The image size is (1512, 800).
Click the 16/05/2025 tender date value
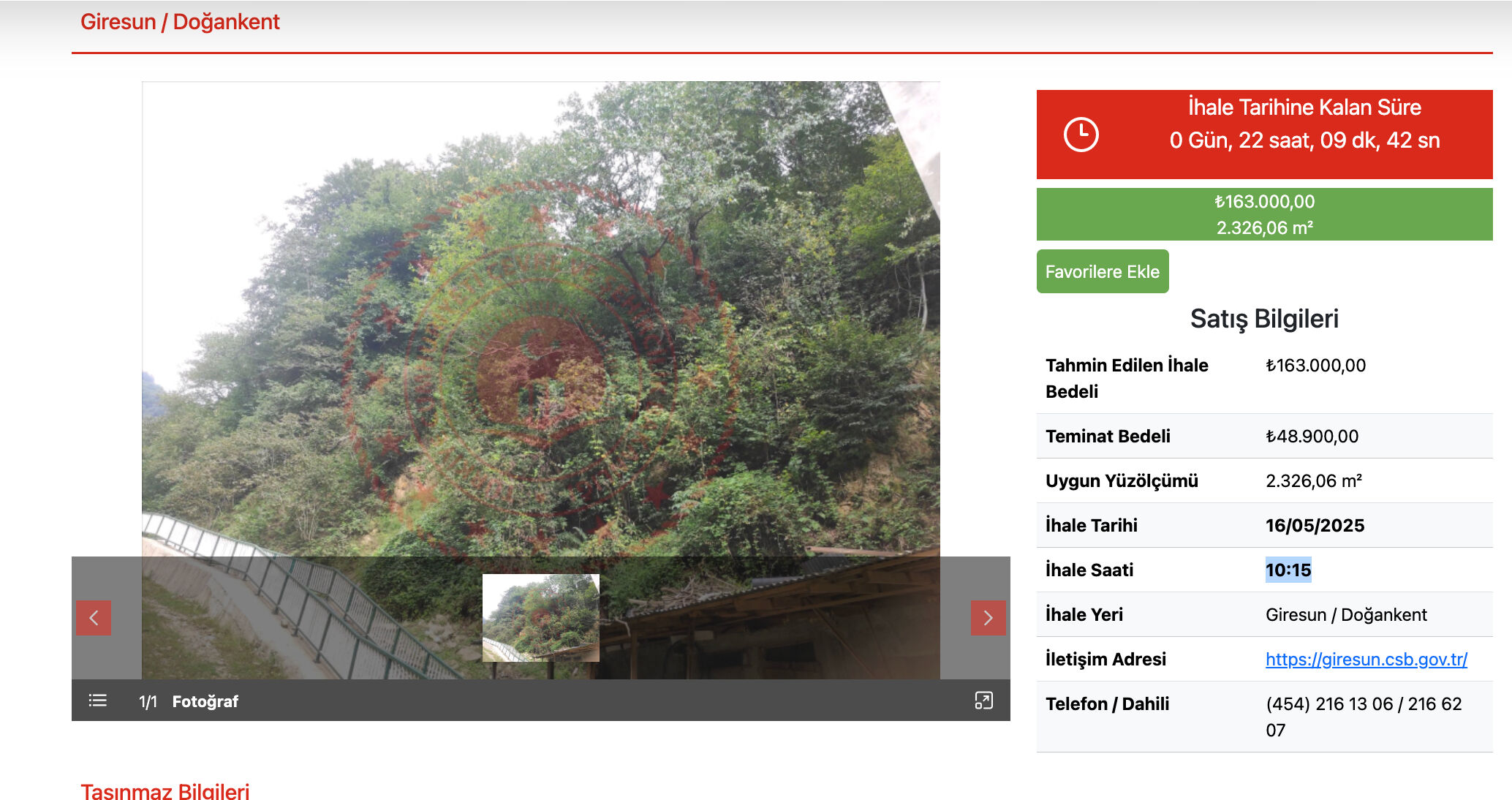pos(1315,525)
